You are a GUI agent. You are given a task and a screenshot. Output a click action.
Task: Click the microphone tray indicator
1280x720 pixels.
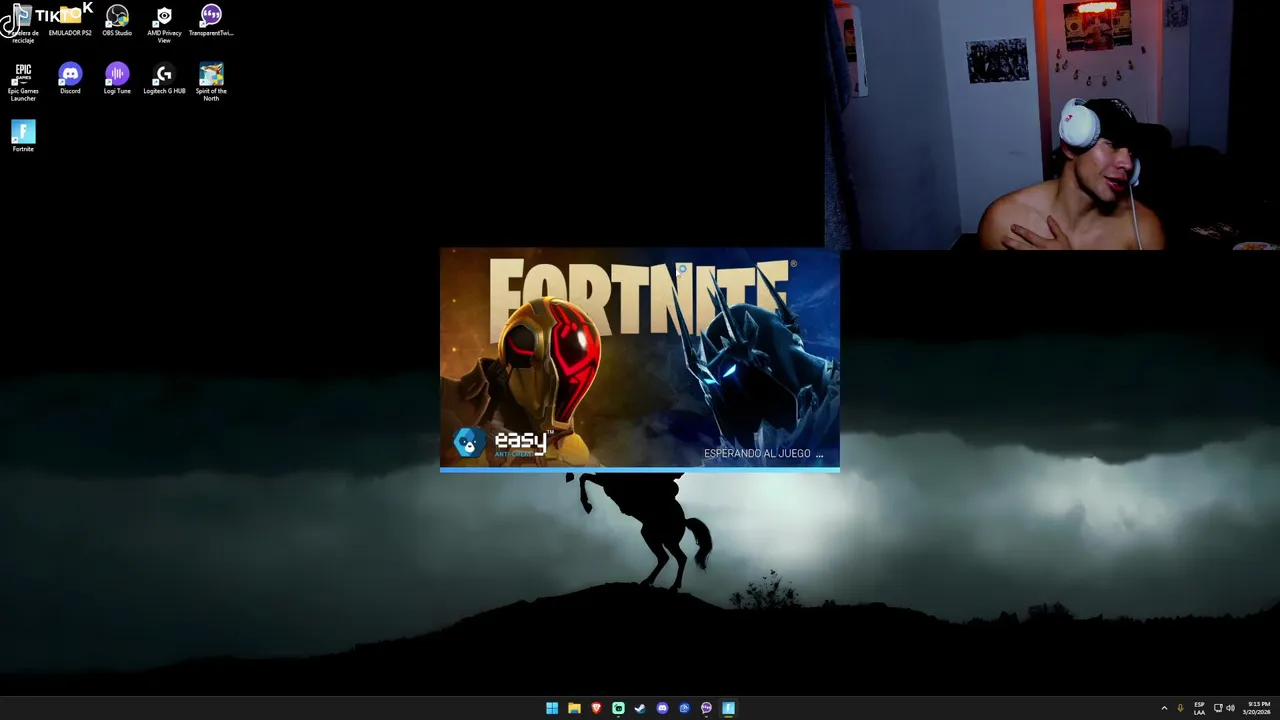pyautogui.click(x=1180, y=708)
